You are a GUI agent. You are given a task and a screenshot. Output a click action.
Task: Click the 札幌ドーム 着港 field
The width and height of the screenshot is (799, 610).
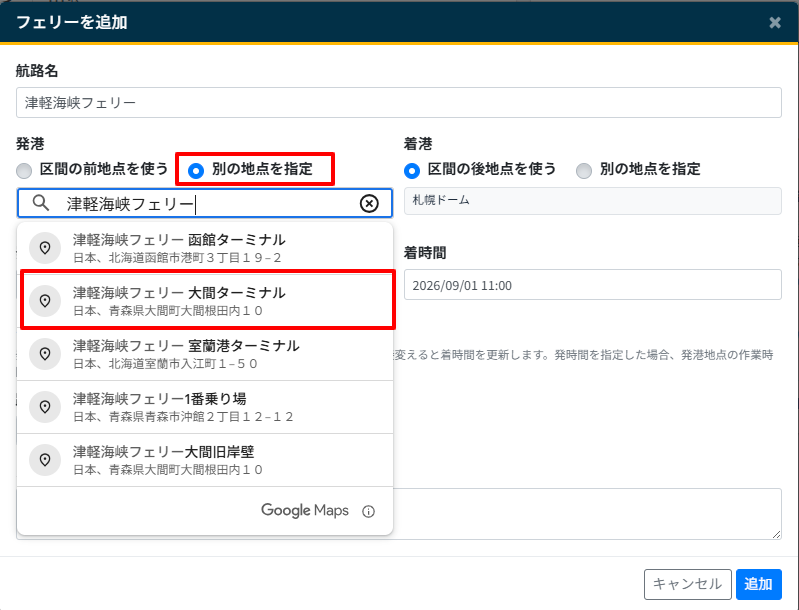(x=593, y=200)
